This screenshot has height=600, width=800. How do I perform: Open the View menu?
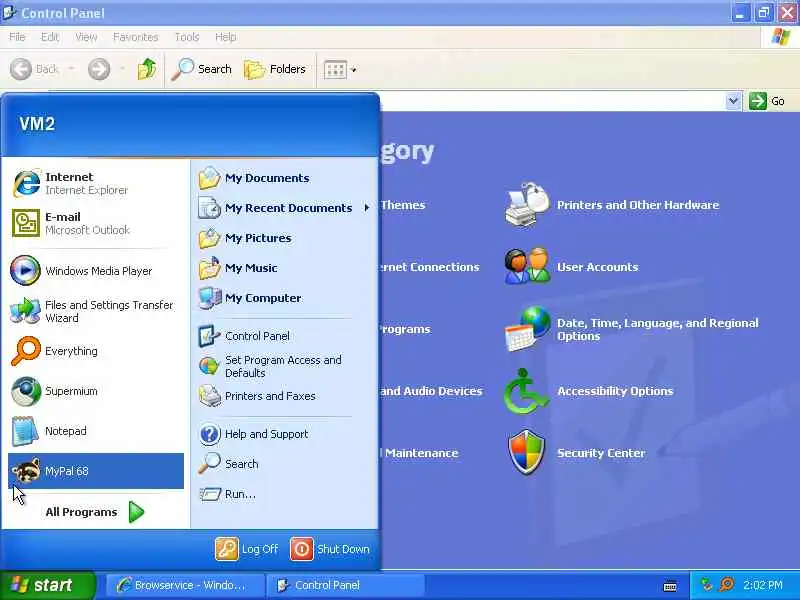click(x=86, y=37)
